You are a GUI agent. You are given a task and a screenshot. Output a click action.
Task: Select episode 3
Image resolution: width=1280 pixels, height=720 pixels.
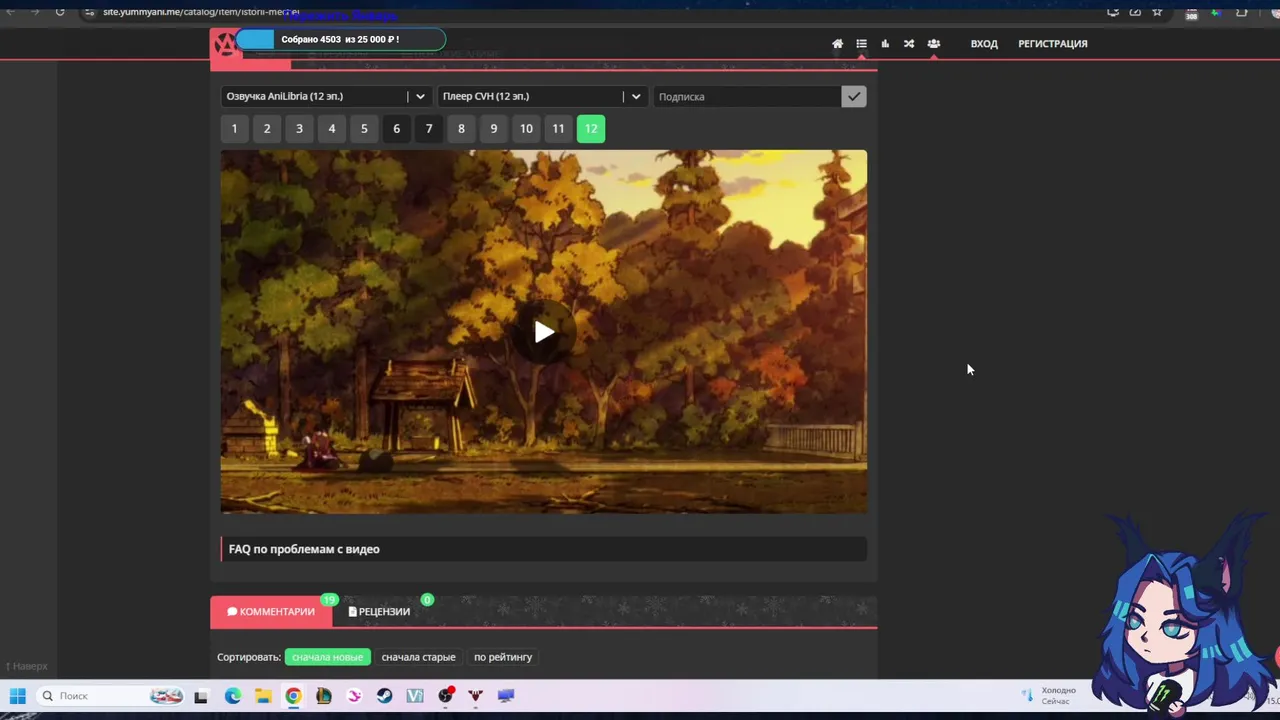point(299,128)
